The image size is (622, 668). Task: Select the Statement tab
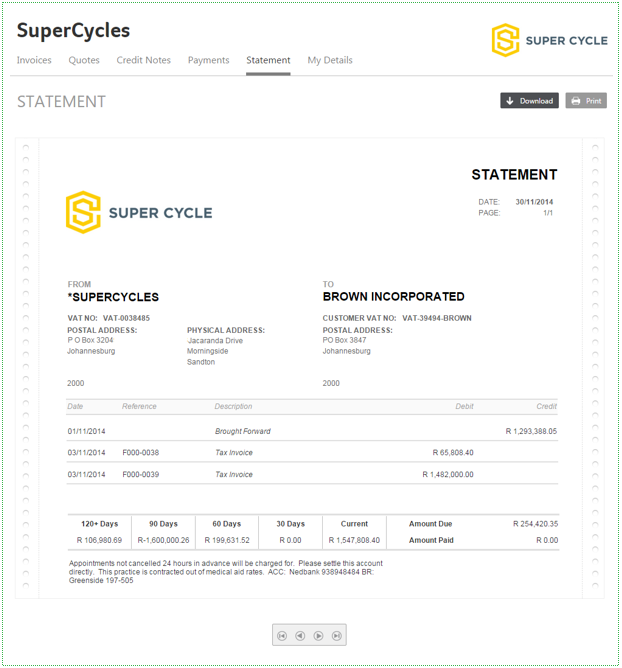tap(268, 60)
